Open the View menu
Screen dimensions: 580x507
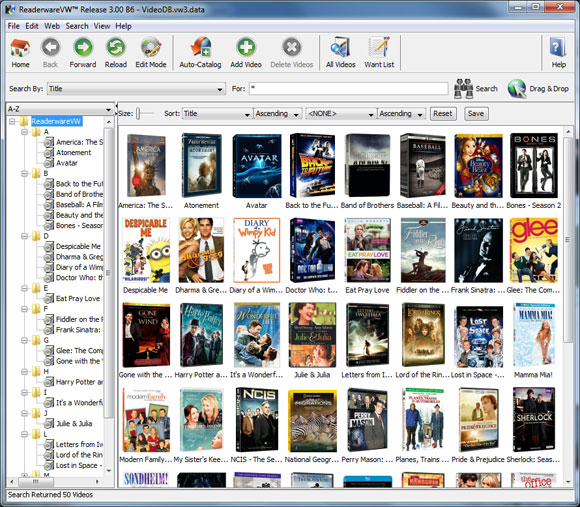click(102, 26)
